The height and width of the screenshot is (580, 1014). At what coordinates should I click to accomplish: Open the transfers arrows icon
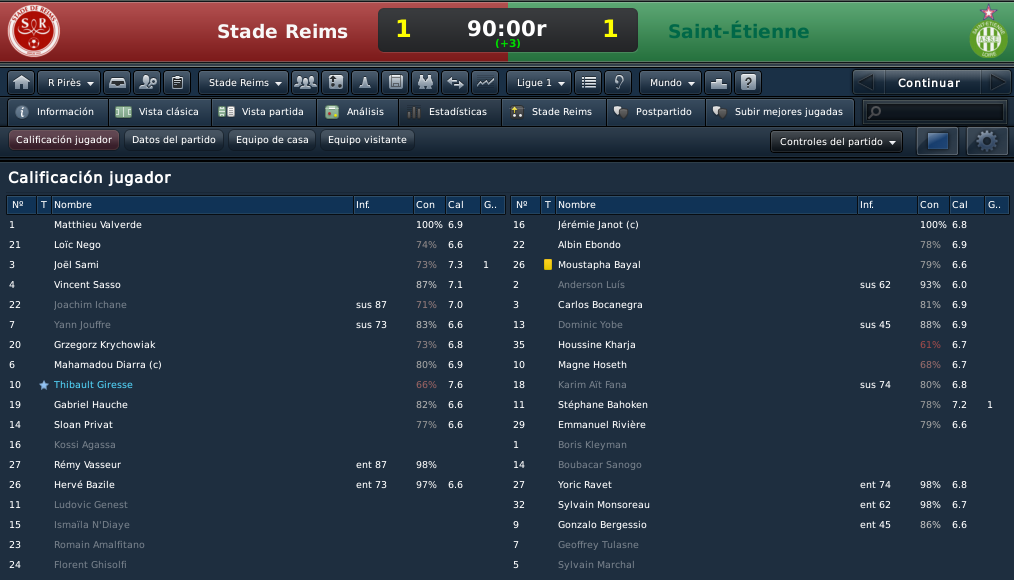point(455,83)
